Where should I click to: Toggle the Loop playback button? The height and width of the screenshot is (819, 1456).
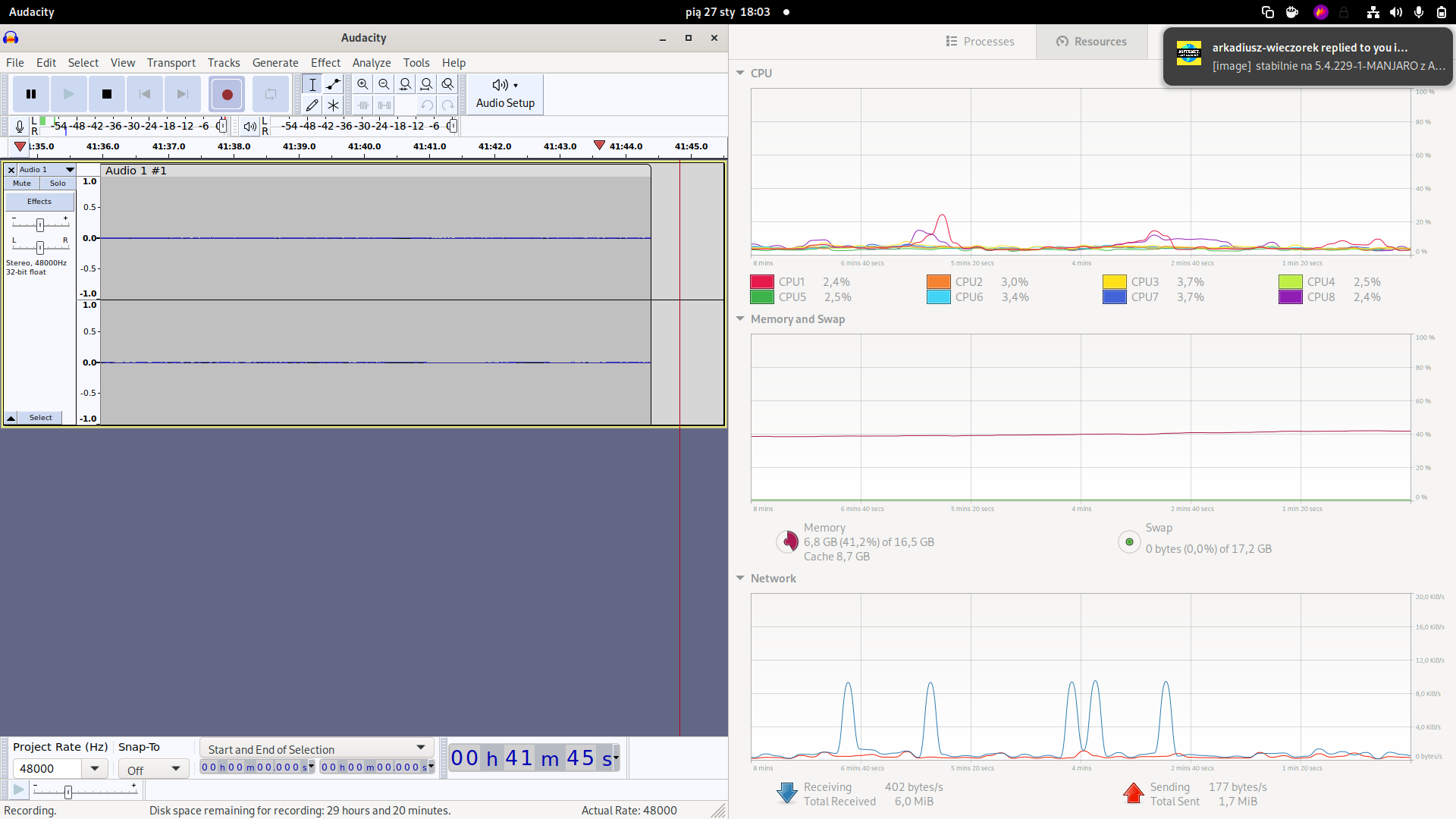tap(271, 94)
